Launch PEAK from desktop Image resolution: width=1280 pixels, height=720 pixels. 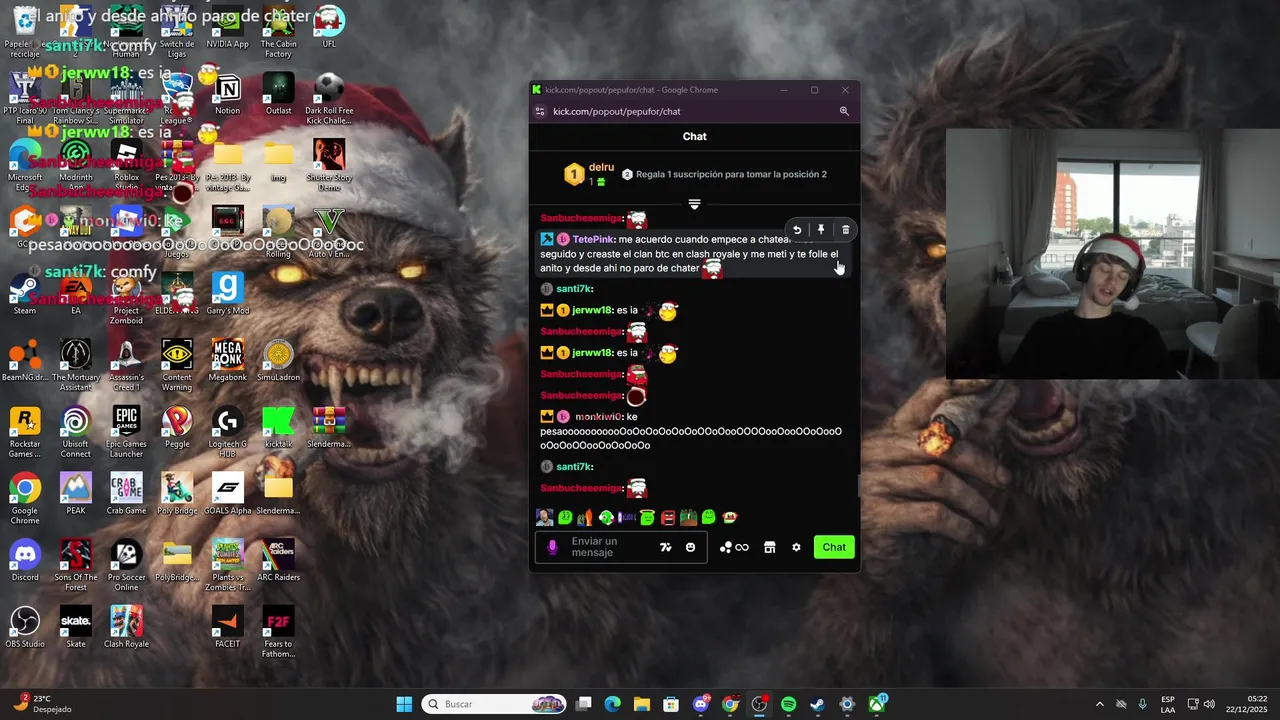coord(75,494)
